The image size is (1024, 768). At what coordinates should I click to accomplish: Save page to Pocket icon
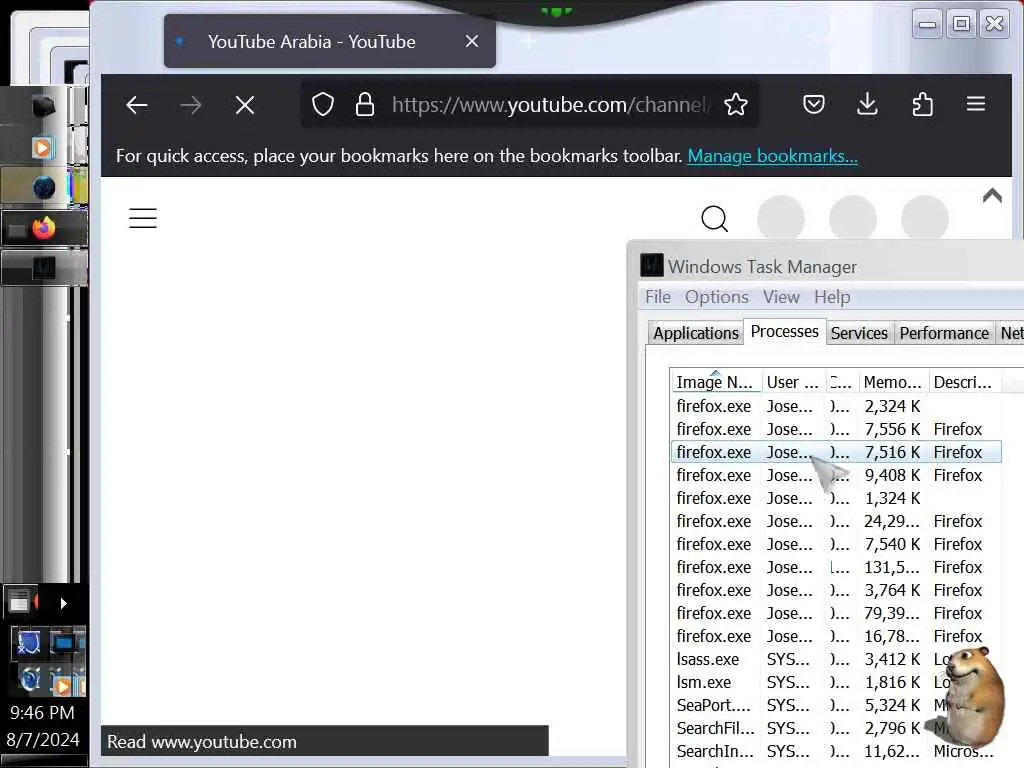pyautogui.click(x=814, y=104)
